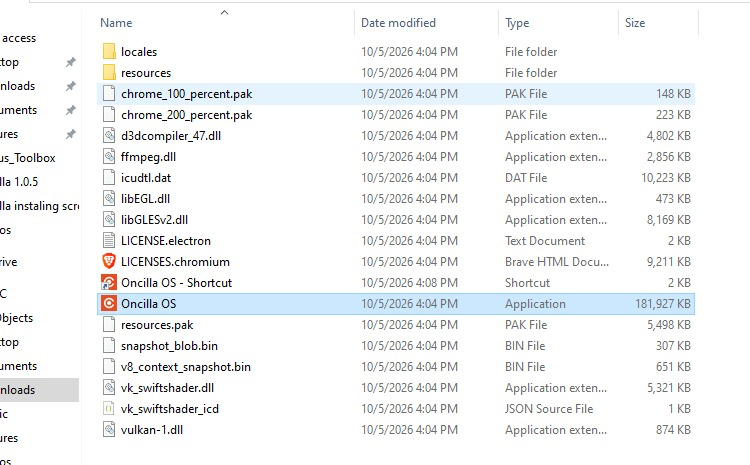
Task: Click the resources folder name
Action: [x=146, y=73]
